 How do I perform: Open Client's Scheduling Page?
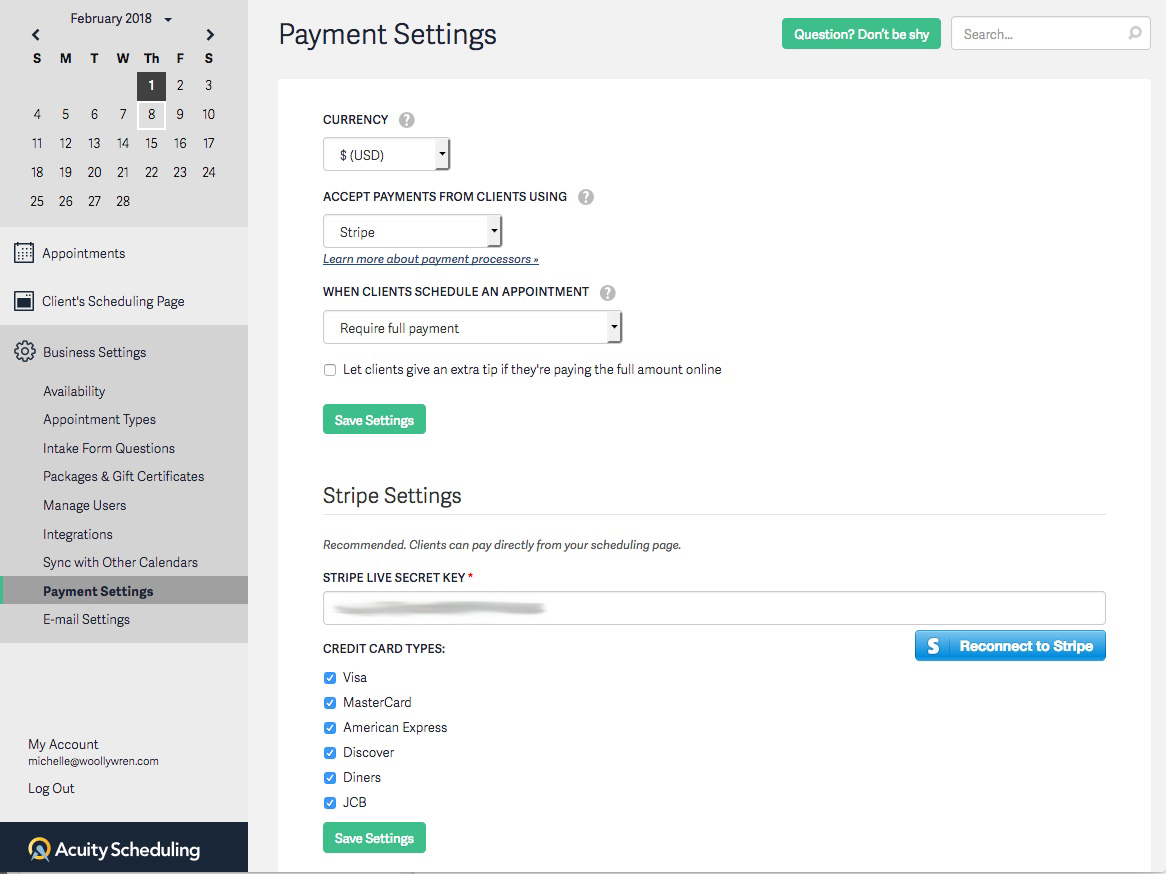pyautogui.click(x=113, y=301)
